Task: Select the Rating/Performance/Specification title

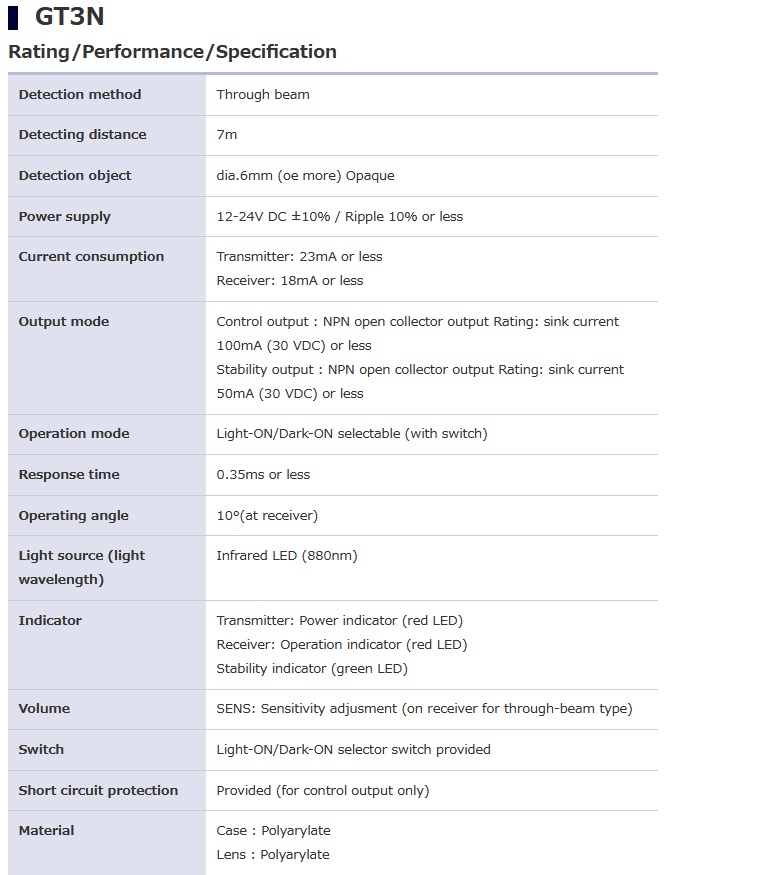Action: click(172, 52)
